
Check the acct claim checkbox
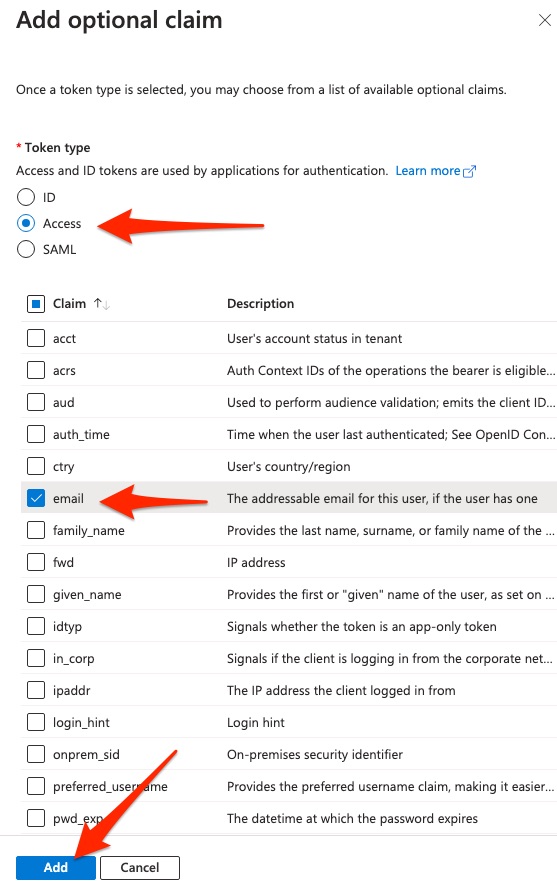(x=36, y=338)
